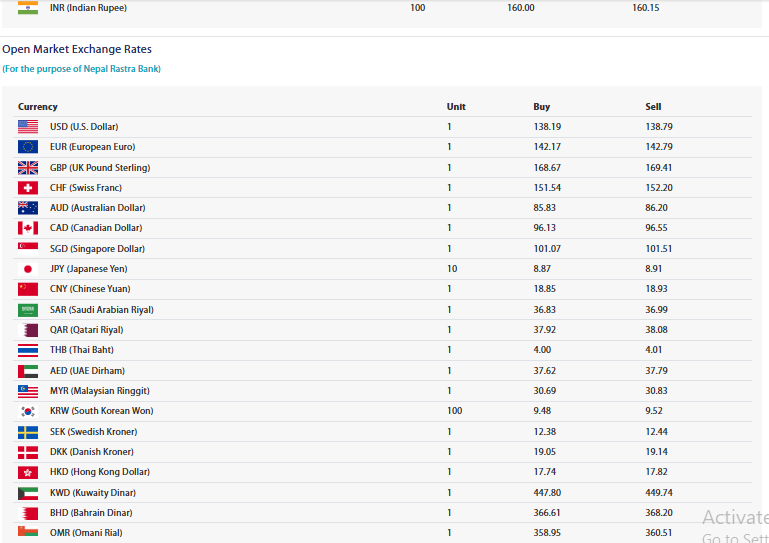Image resolution: width=769 pixels, height=543 pixels.
Task: Click the Sell column header
Action: pyautogui.click(x=653, y=107)
